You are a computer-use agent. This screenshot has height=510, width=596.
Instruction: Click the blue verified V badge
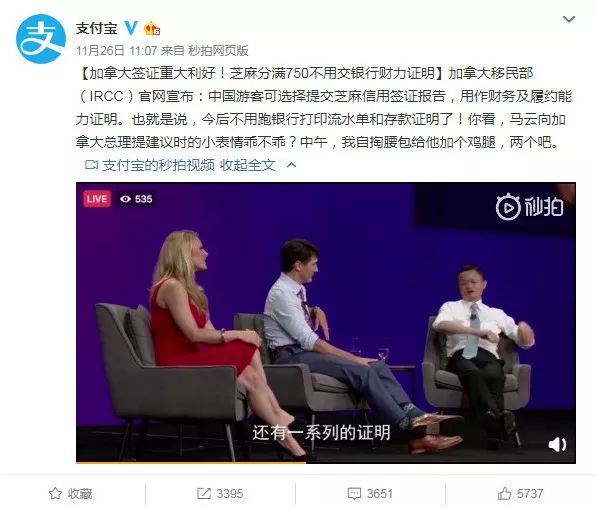[131, 27]
